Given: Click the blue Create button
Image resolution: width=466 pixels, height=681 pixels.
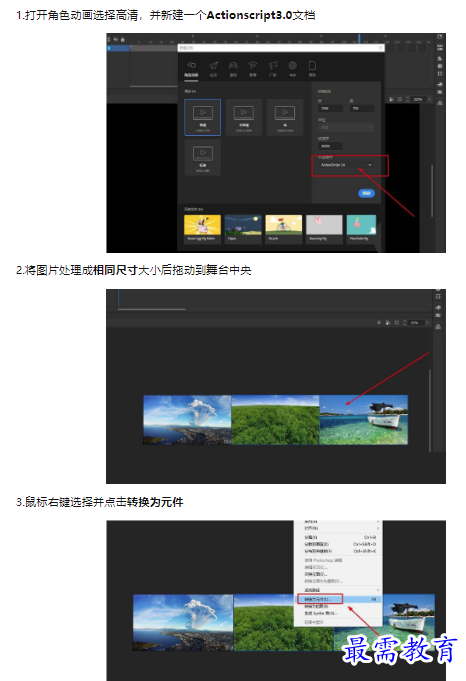Looking at the screenshot, I should pyautogui.click(x=367, y=193).
